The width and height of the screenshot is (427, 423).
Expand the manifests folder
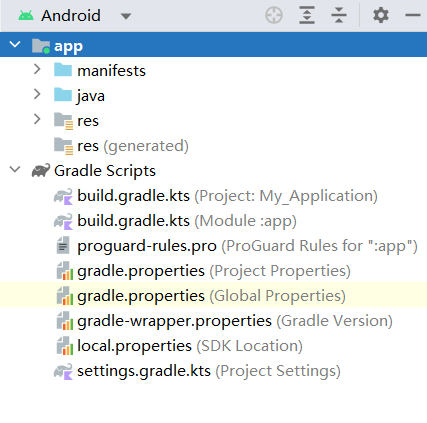click(37, 69)
